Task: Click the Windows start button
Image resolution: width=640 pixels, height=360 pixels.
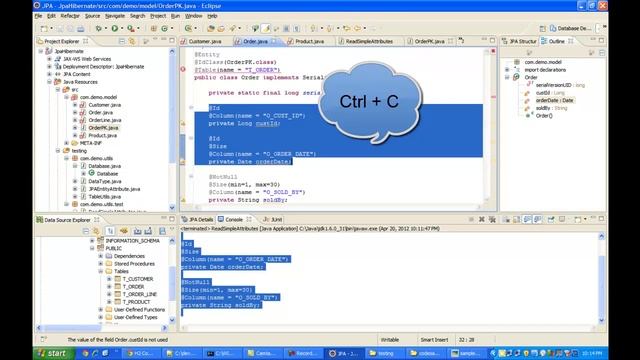Action: [x=53, y=353]
